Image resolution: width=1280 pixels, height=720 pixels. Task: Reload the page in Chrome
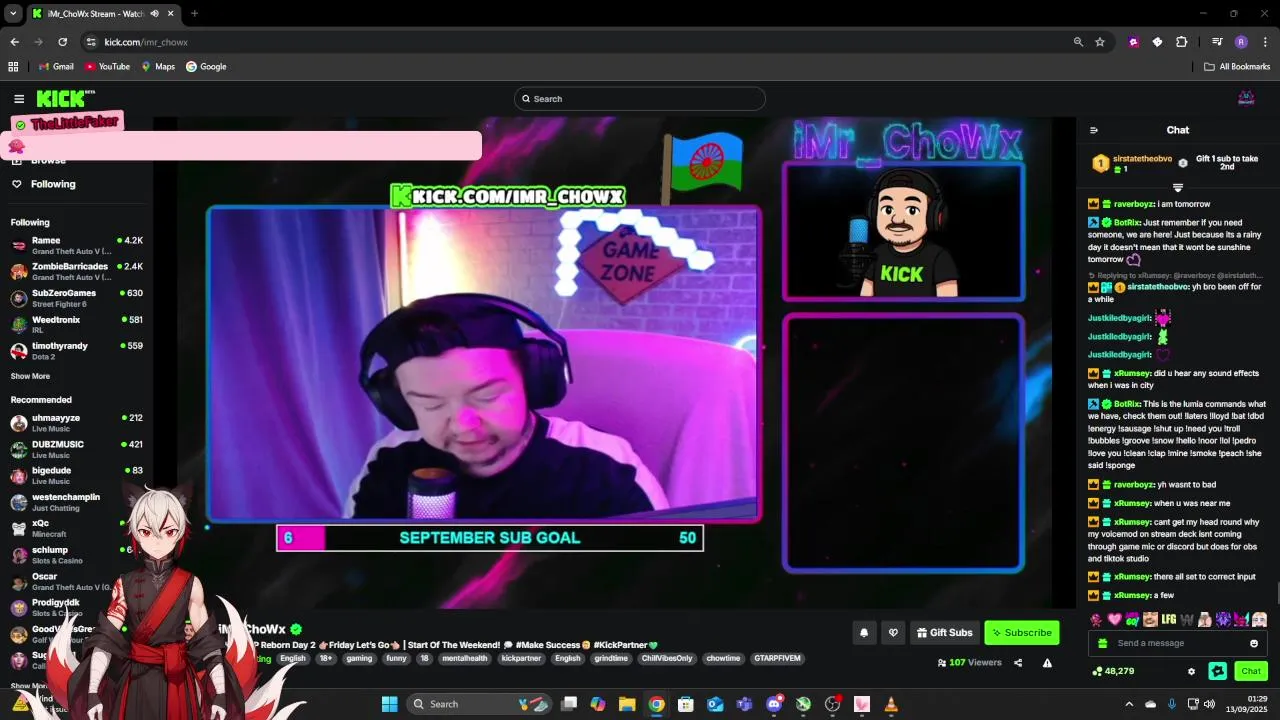click(62, 42)
